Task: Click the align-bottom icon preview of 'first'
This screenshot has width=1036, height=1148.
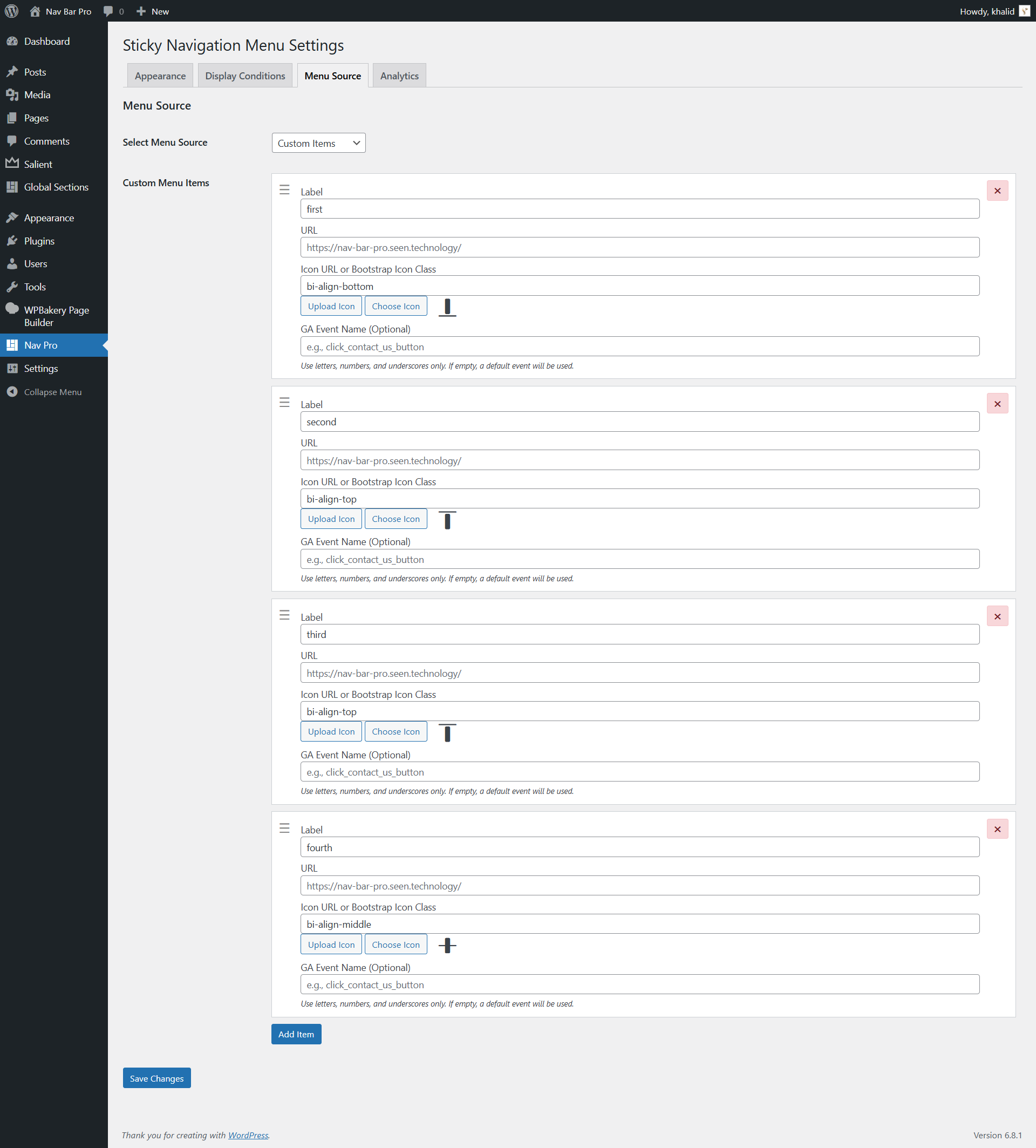Action: tap(447, 307)
